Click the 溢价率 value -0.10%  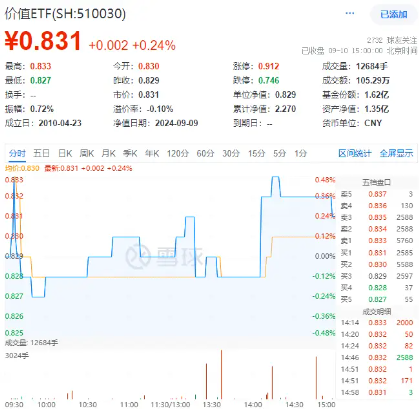coord(160,109)
